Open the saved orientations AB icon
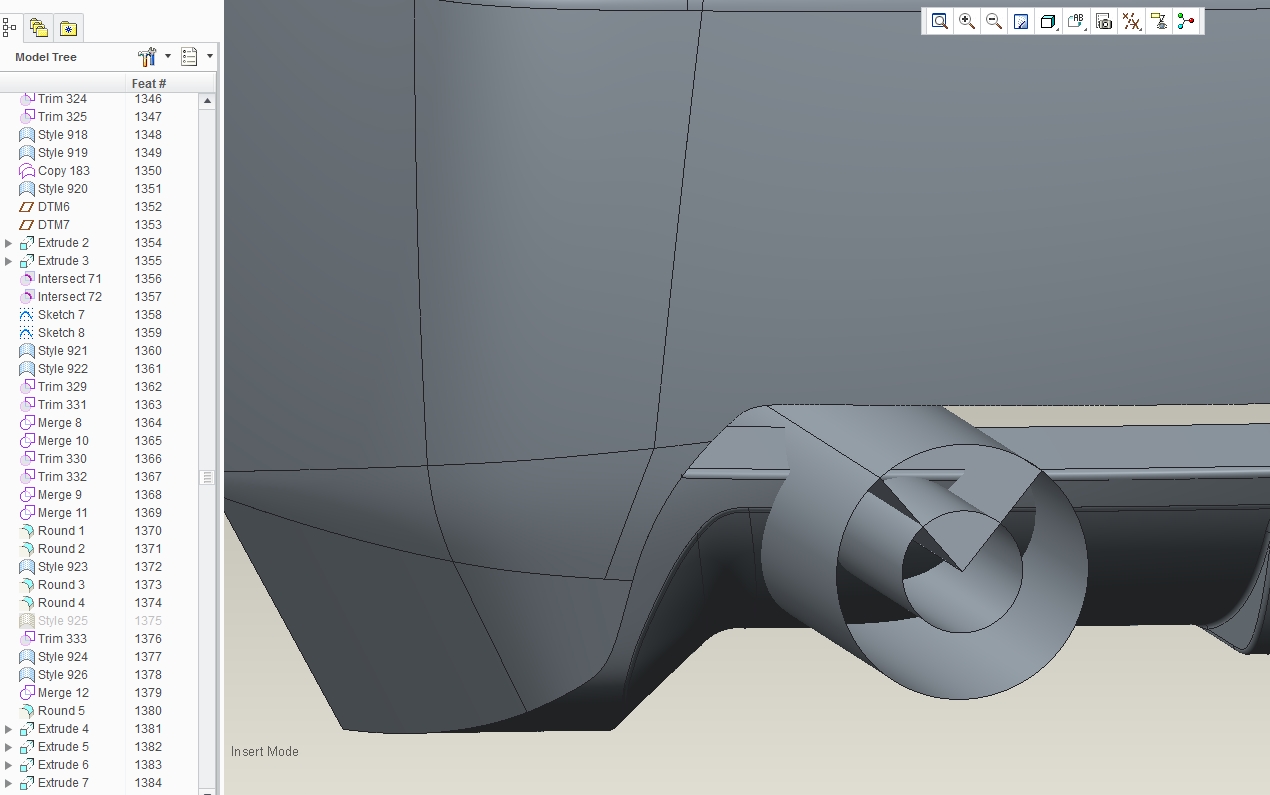The width and height of the screenshot is (1270, 795). (x=1076, y=21)
